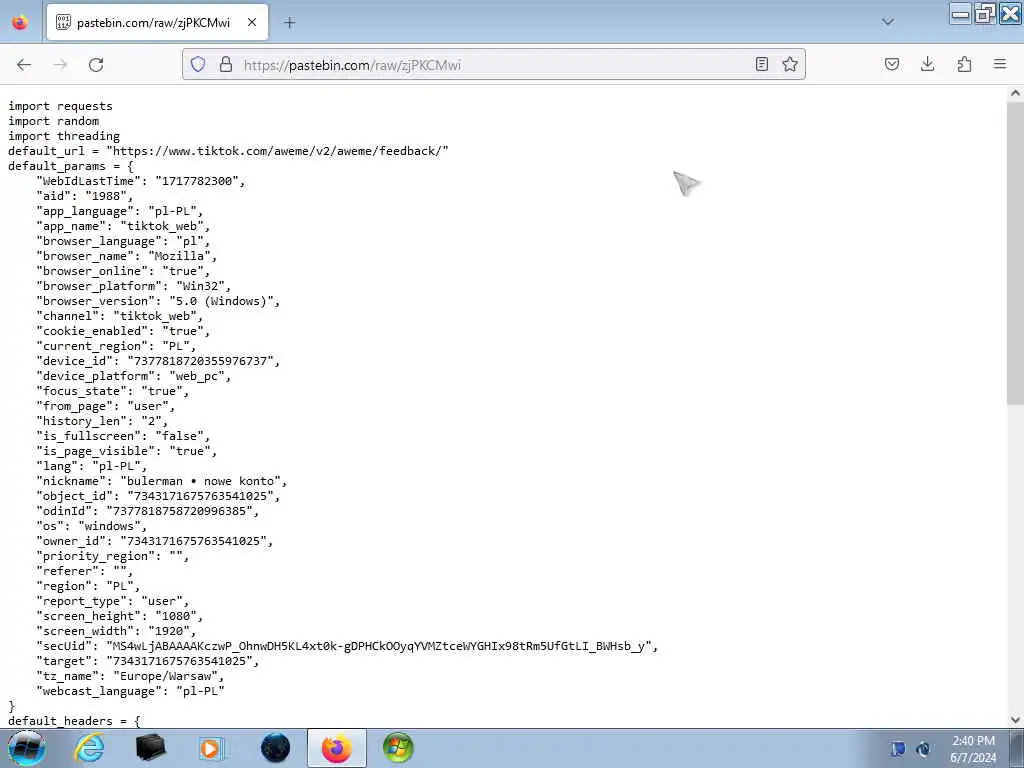Click the "secUid" long token line
This screenshot has height=768, width=1024.
coord(347,646)
